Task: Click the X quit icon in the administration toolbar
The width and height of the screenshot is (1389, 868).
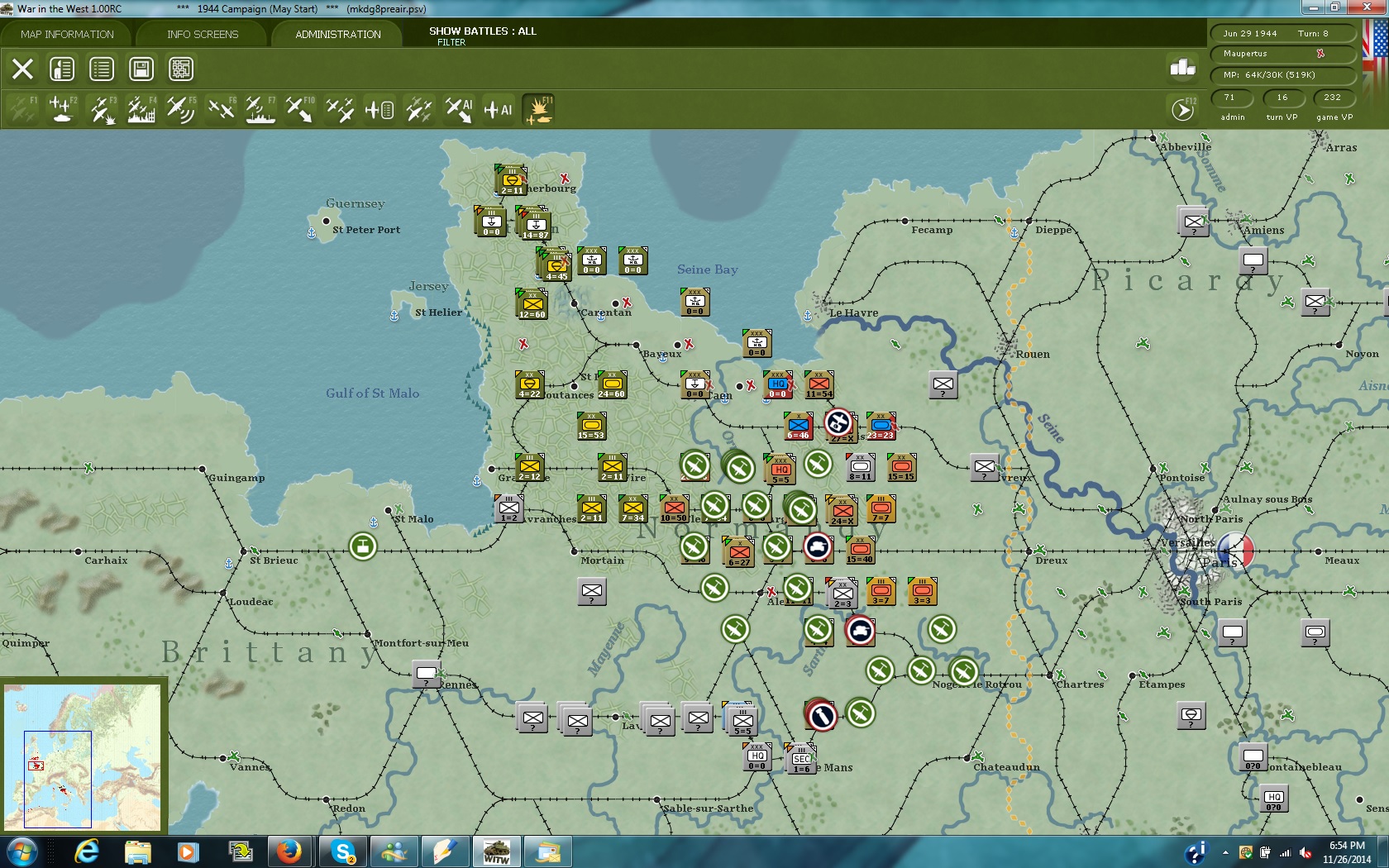Action: 22,69
